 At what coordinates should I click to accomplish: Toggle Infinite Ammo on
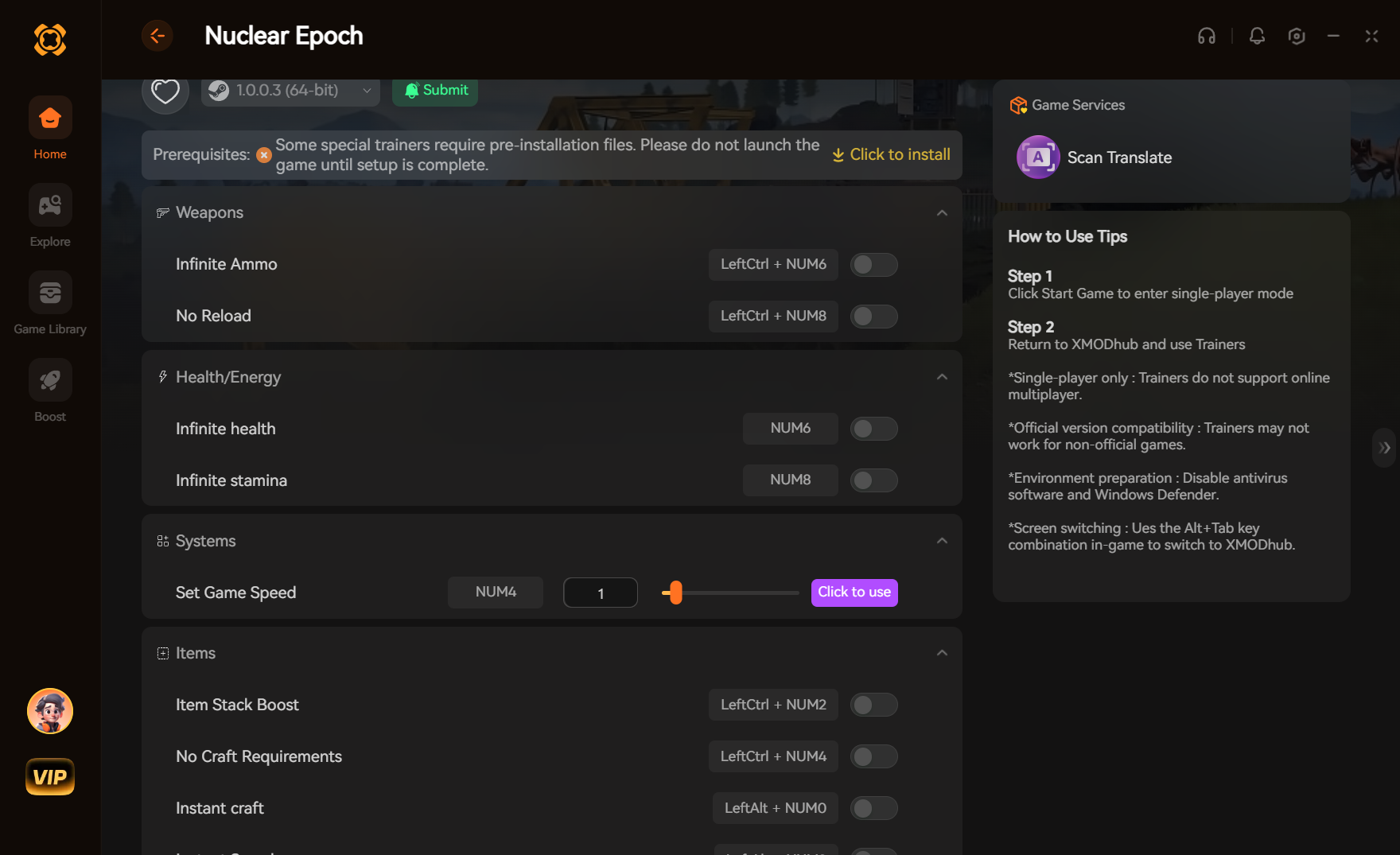[873, 265]
